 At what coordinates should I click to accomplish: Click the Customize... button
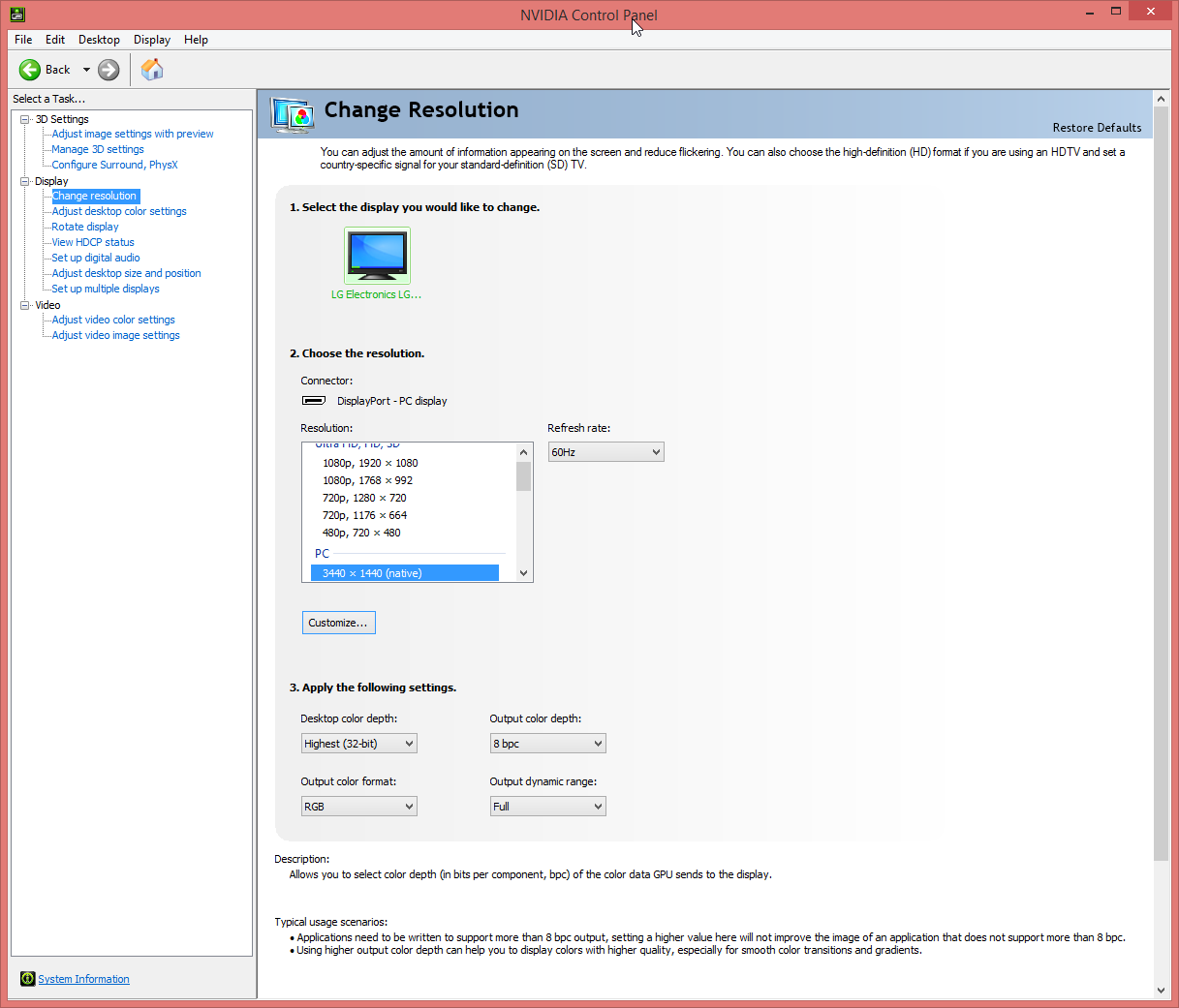coord(338,623)
